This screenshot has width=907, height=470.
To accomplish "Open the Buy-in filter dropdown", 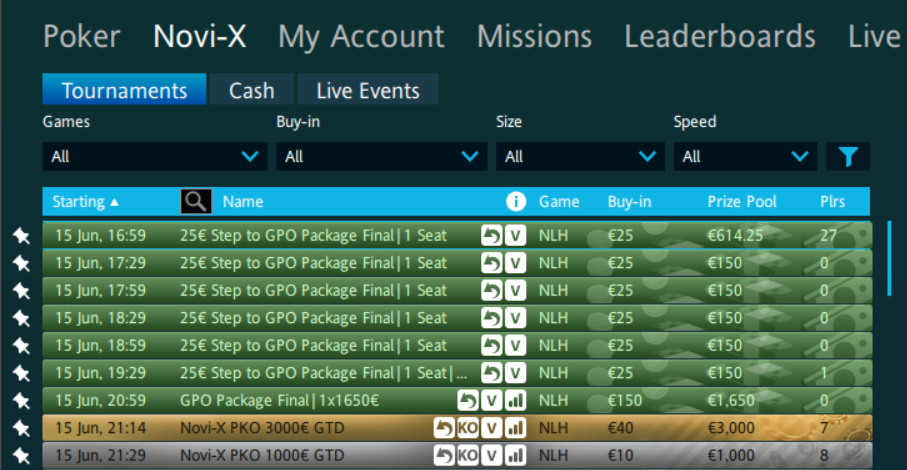I will [x=381, y=156].
